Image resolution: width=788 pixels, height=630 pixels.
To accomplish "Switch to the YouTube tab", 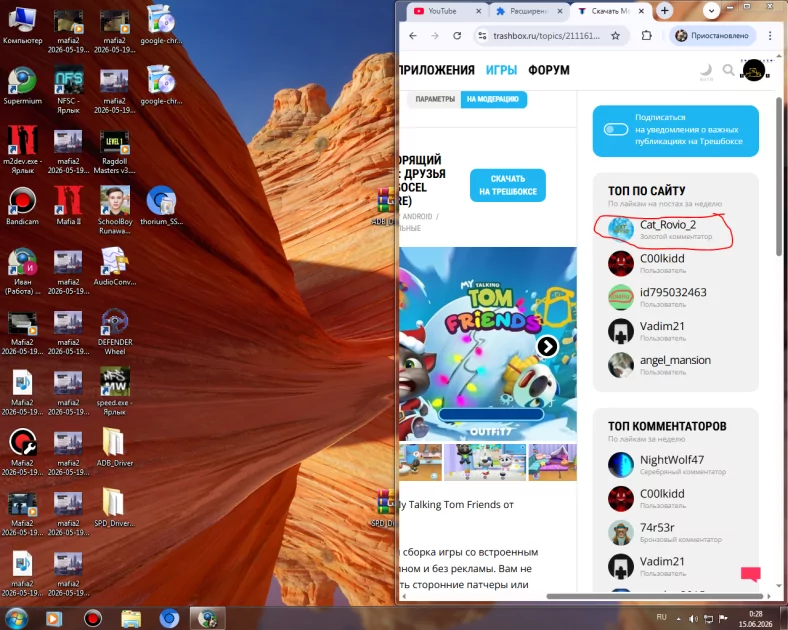I will coord(442,11).
